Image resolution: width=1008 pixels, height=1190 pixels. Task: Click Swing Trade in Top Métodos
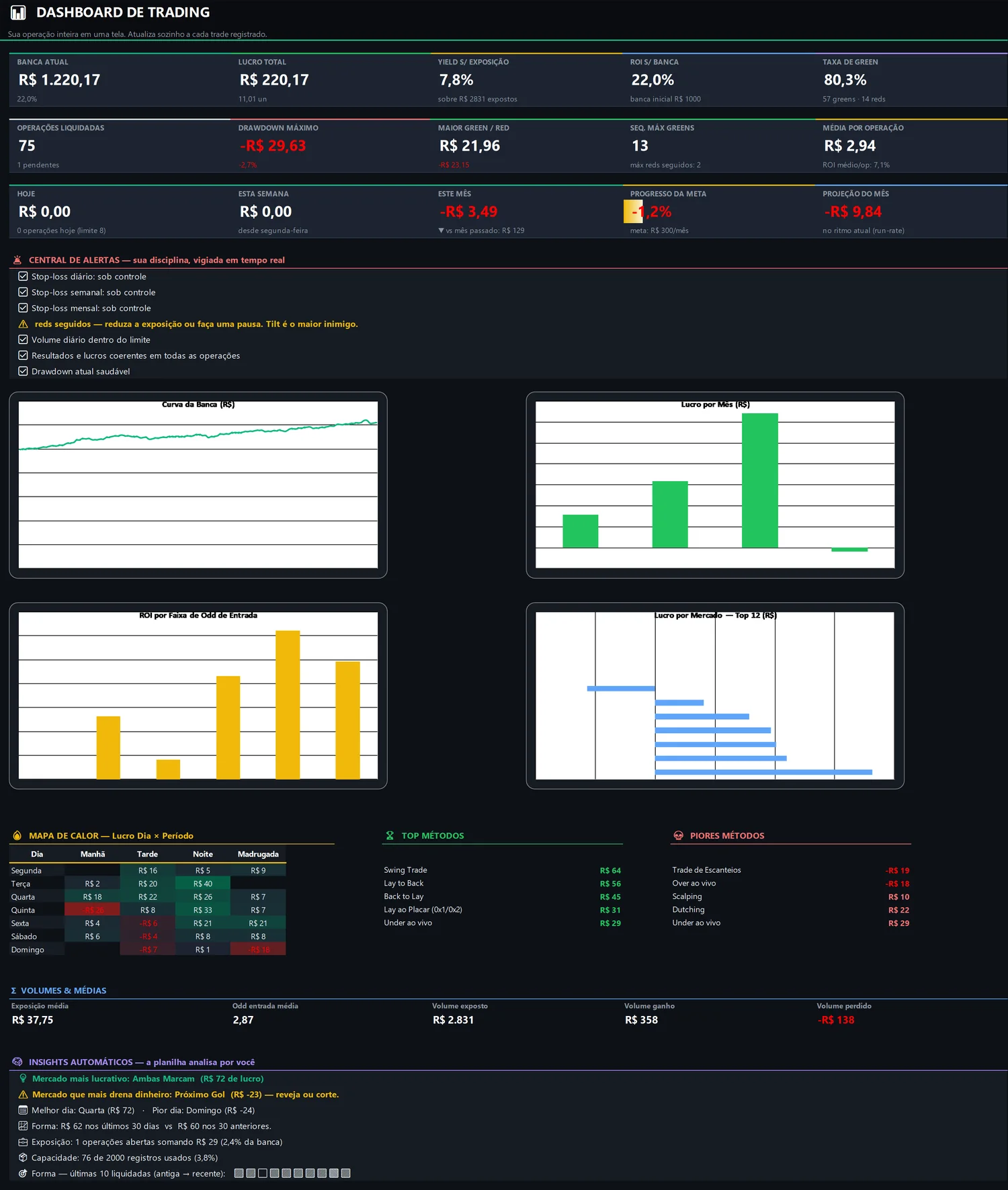(x=405, y=870)
